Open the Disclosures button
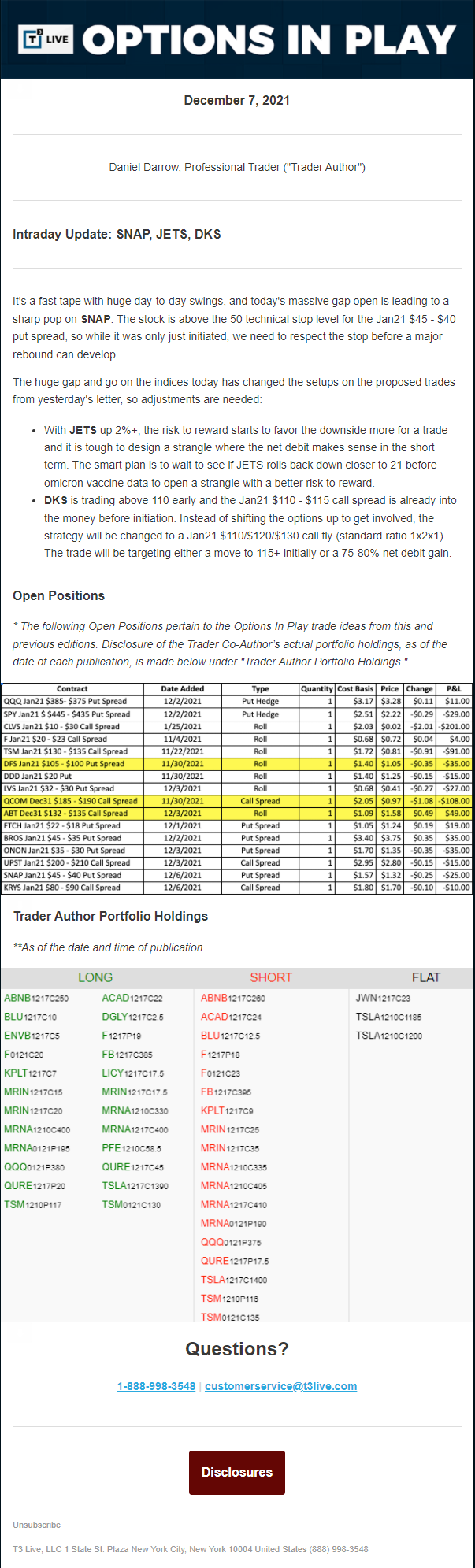This screenshot has width=475, height=1568. [x=237, y=1472]
